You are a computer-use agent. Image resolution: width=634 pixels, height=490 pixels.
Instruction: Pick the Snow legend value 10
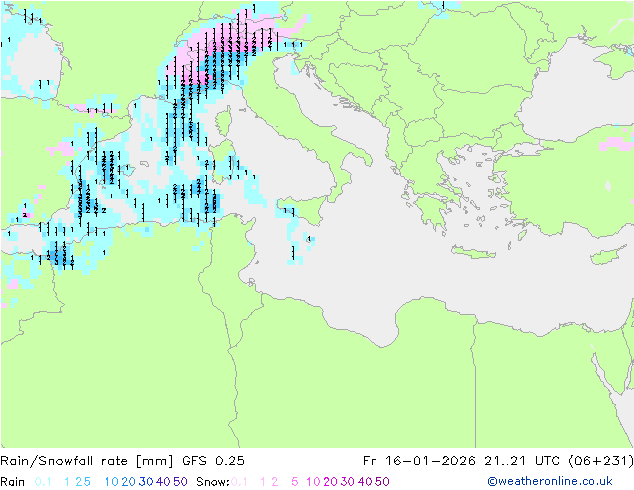coord(313,482)
